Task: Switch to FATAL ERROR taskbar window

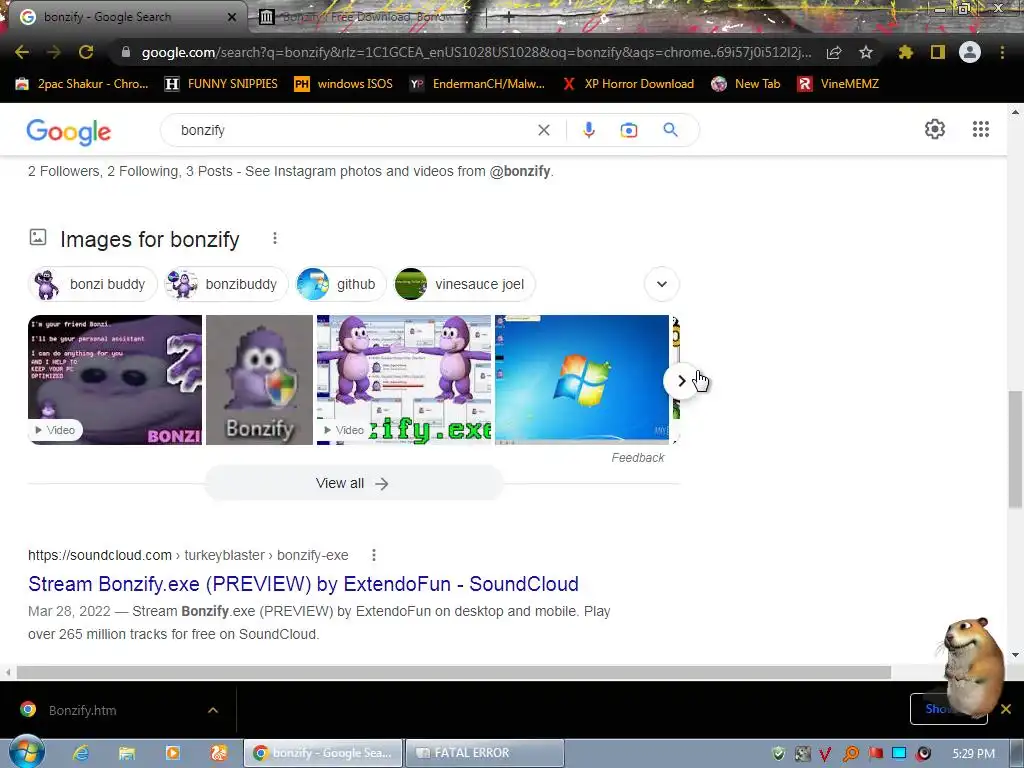Action: coord(485,753)
